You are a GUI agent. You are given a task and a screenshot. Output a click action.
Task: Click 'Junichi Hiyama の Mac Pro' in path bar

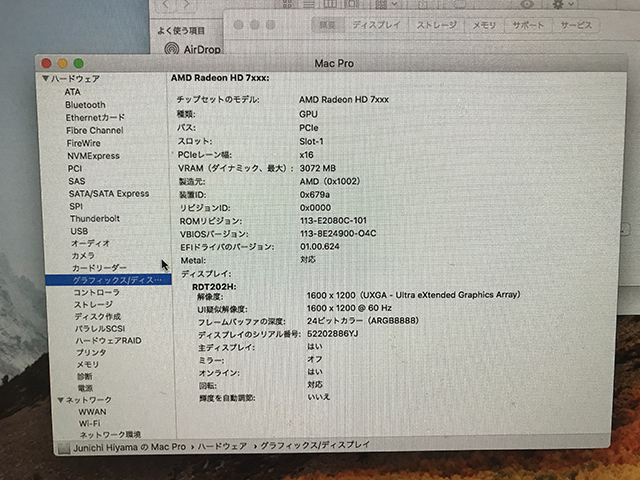click(129, 447)
